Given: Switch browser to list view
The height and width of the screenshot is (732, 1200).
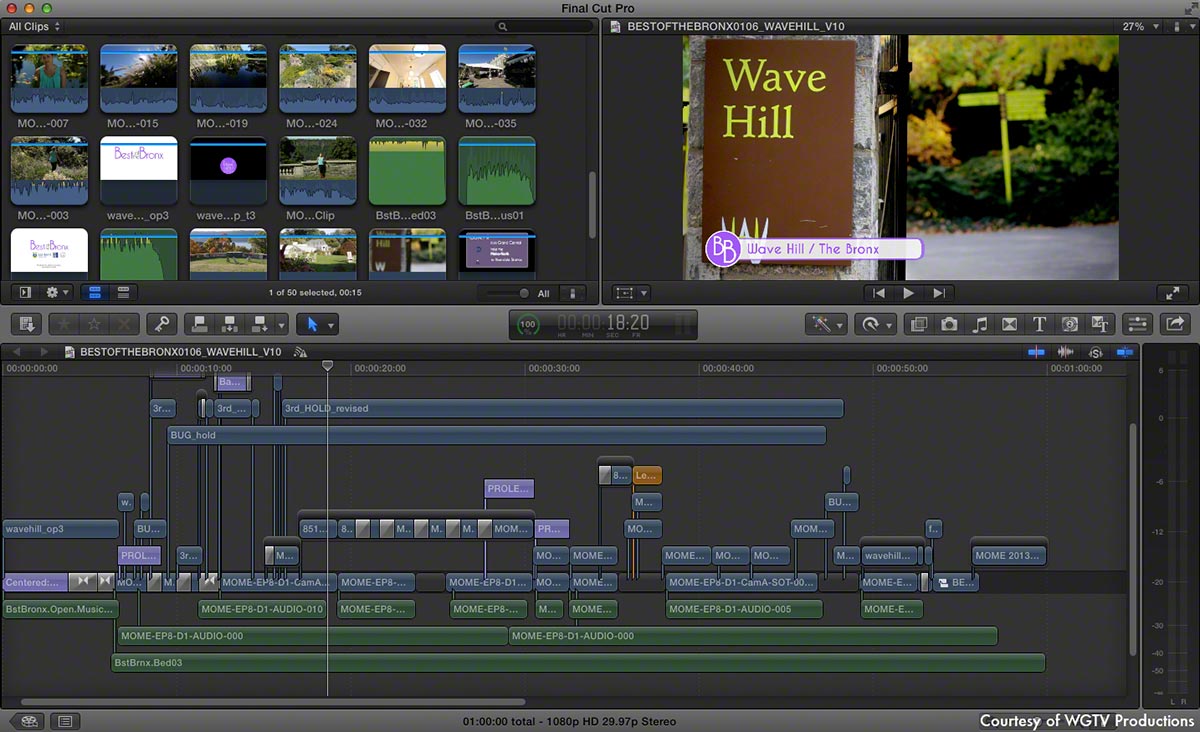Looking at the screenshot, I should 124,292.
